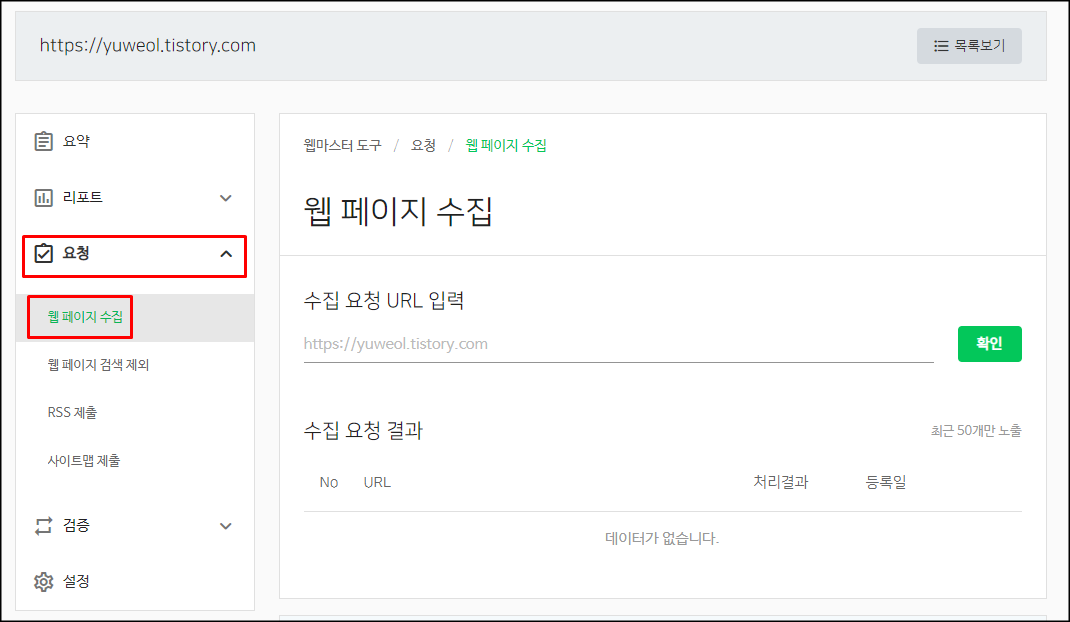The width and height of the screenshot is (1070, 622).
Task: Click the 데이터가 없습니다. message
Action: pos(662,538)
